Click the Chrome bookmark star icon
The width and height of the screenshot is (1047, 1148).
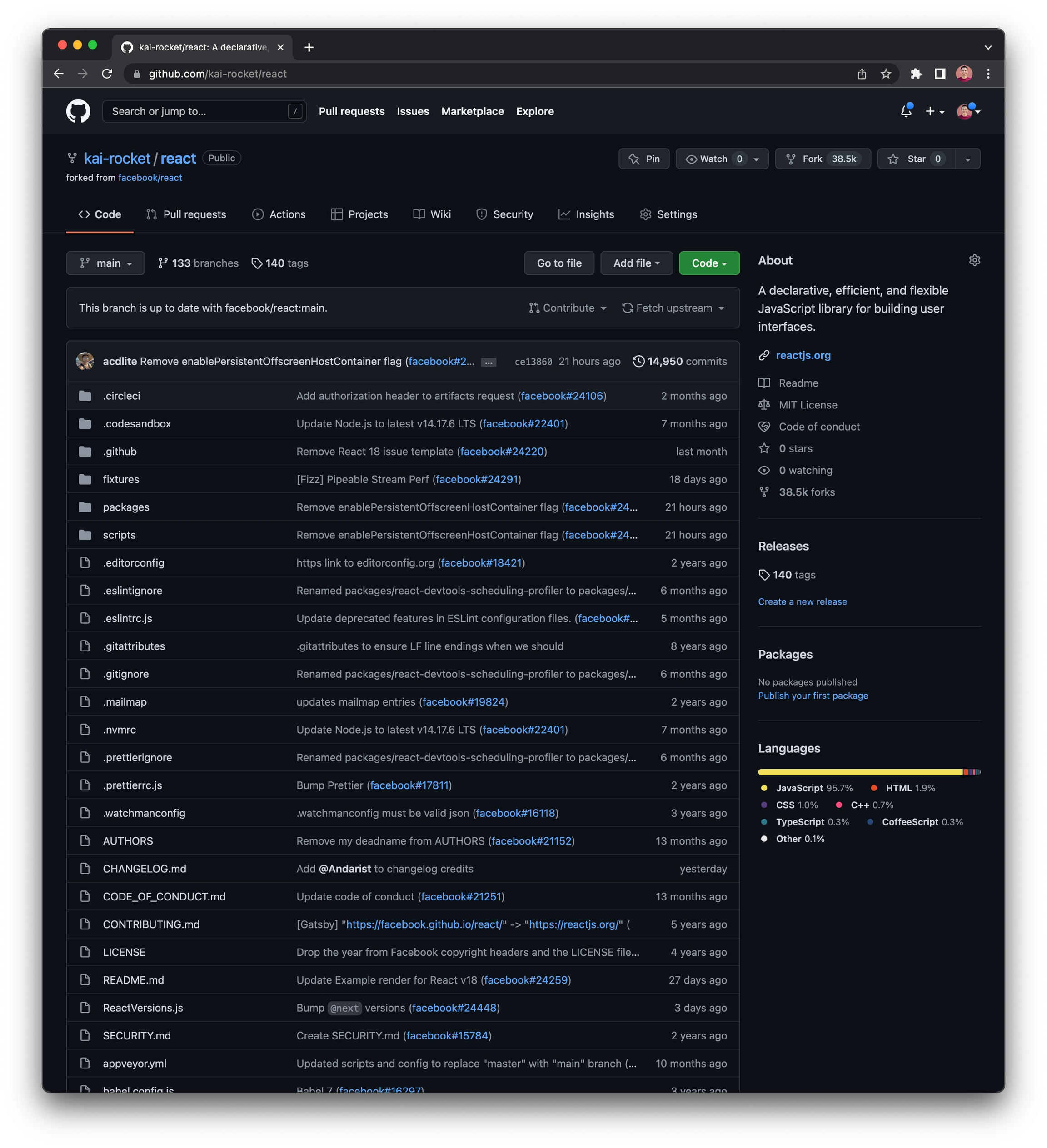(x=886, y=74)
